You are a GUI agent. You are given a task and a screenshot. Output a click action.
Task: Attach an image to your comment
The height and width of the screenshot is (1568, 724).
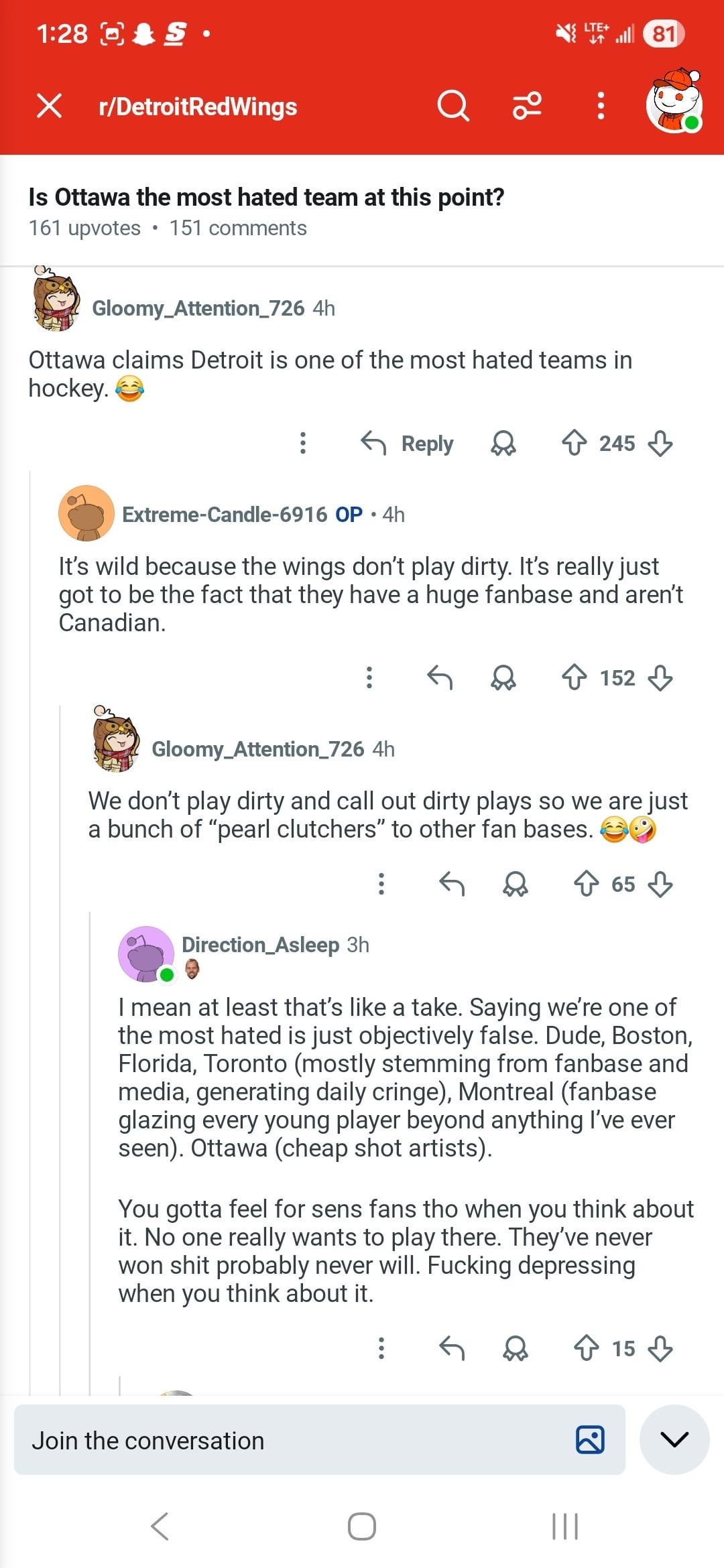pyautogui.click(x=590, y=1440)
